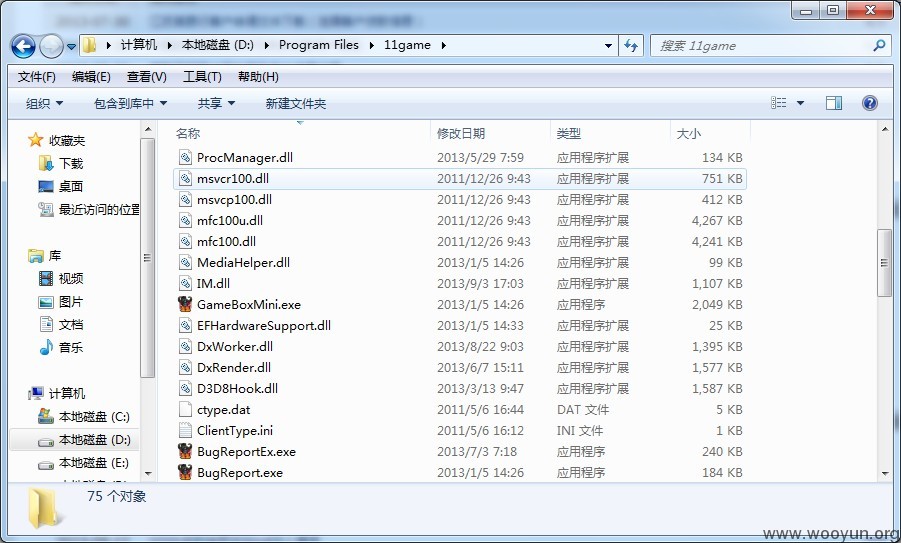This screenshot has height=543, width=901.
Task: Click file list scrollbar up arrow
Action: (884, 129)
